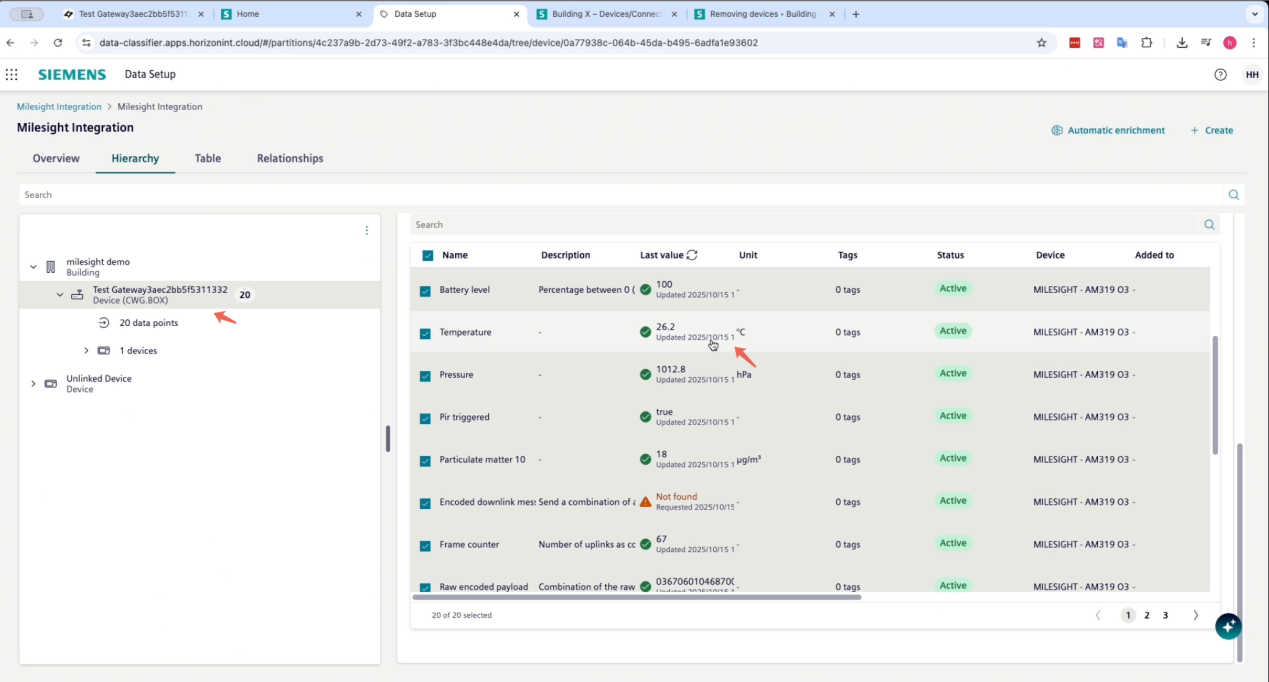Click the Pressure Active status badge
The height and width of the screenshot is (682, 1269).
tap(953, 373)
